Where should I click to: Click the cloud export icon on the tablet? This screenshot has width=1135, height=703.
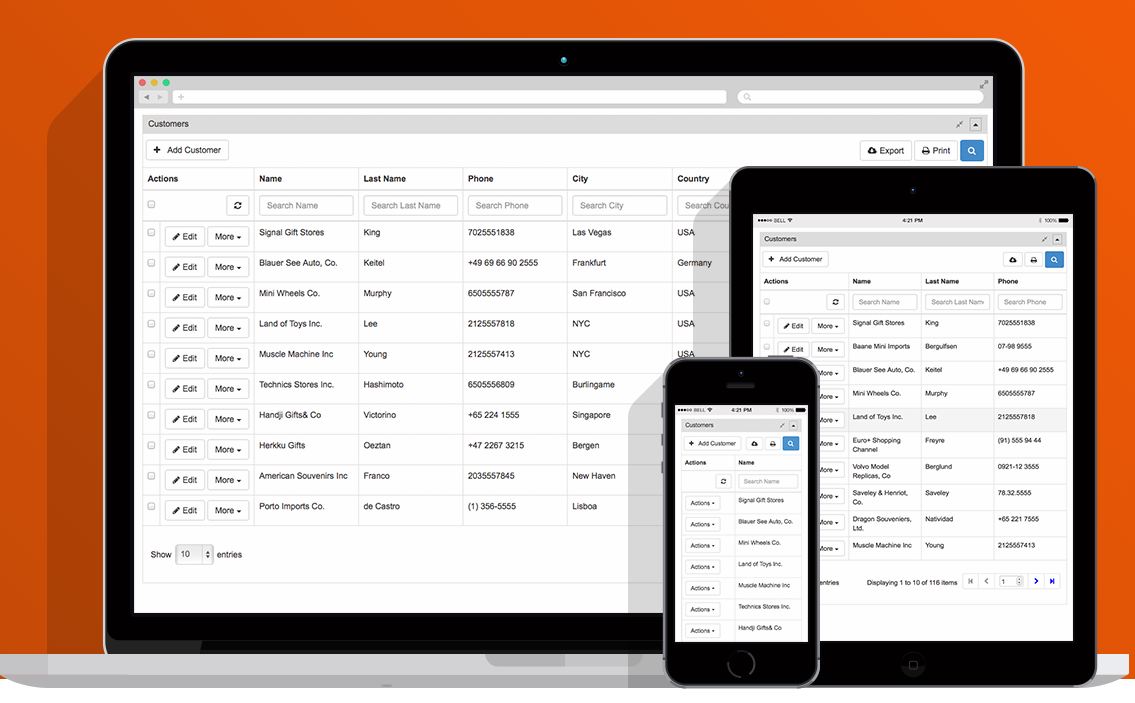(1012, 260)
